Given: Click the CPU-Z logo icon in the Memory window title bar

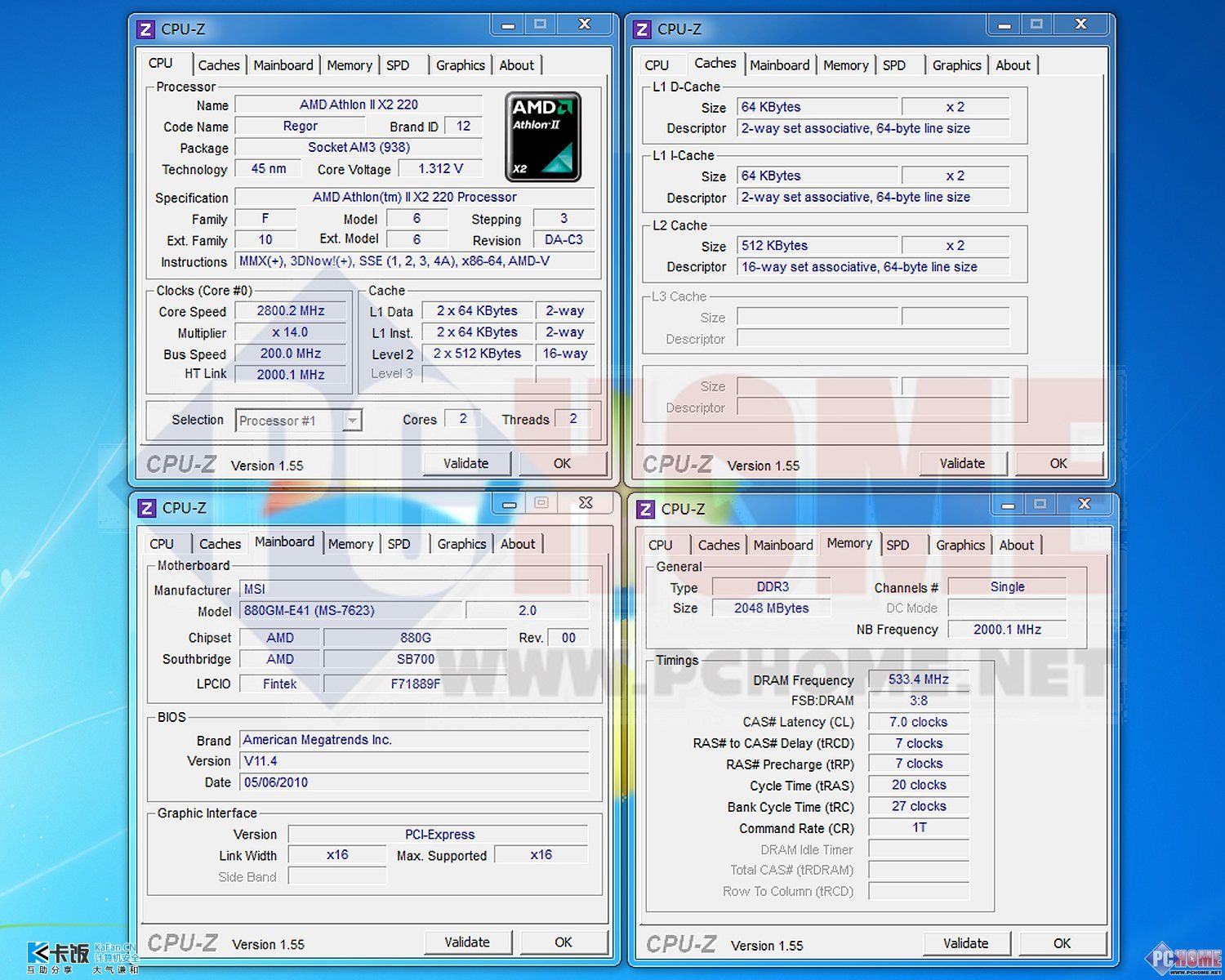Looking at the screenshot, I should click(646, 510).
